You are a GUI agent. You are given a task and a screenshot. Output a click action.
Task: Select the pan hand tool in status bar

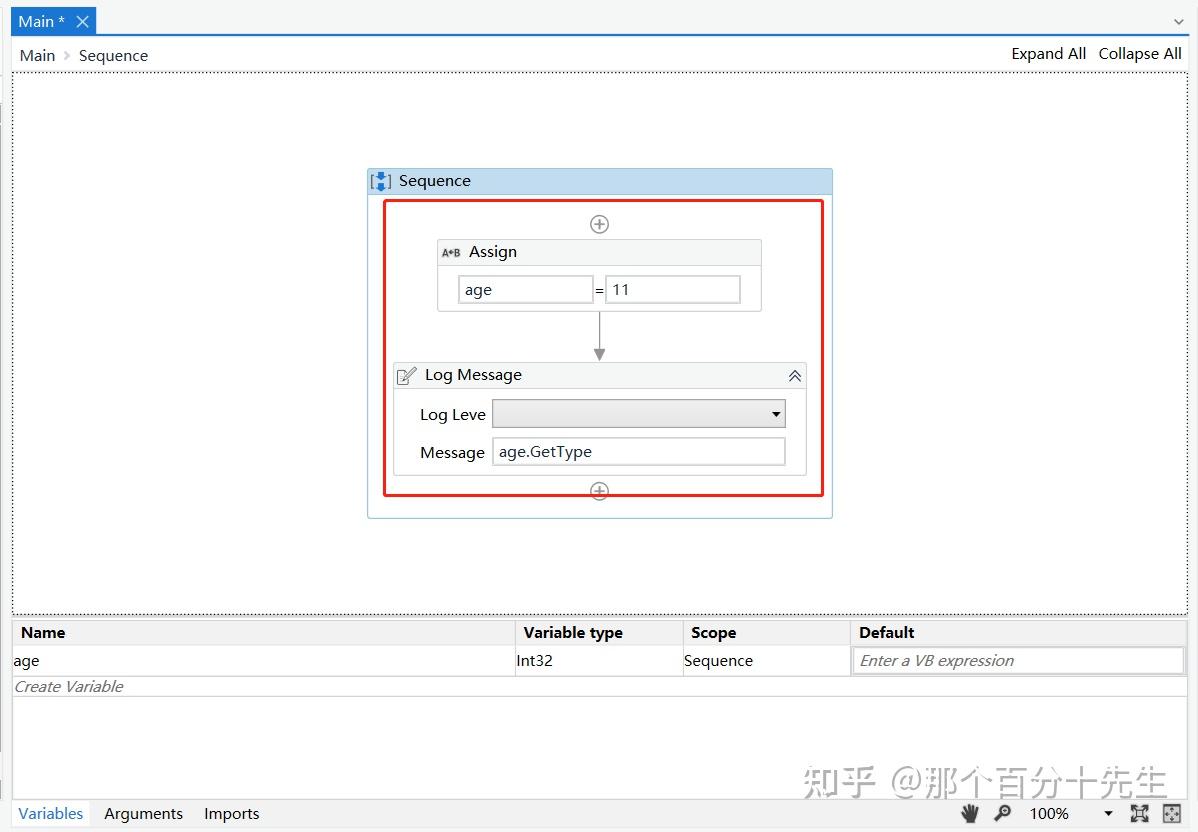[969, 813]
